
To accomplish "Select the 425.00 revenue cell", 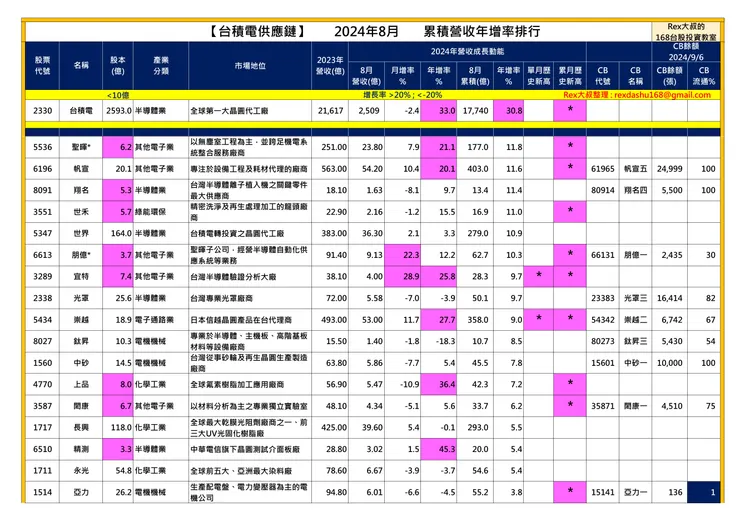I will 330,428.
